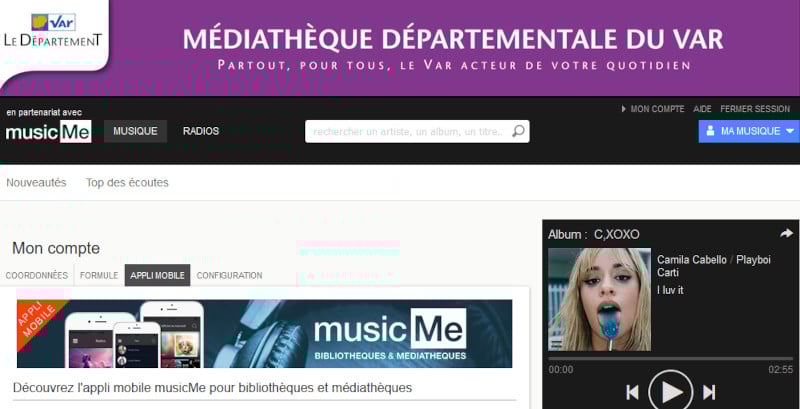
Task: Open the Mon Compte link in header
Action: (657, 109)
